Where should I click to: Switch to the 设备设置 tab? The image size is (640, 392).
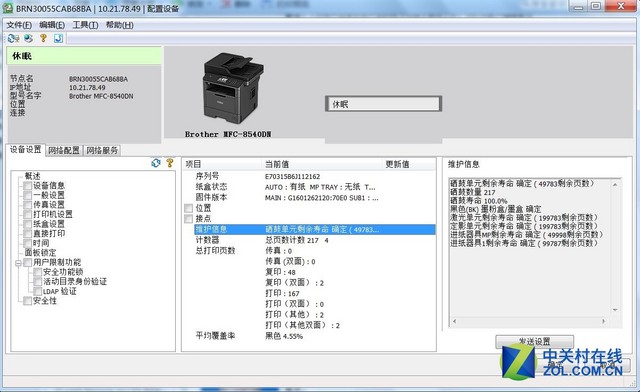click(25, 149)
